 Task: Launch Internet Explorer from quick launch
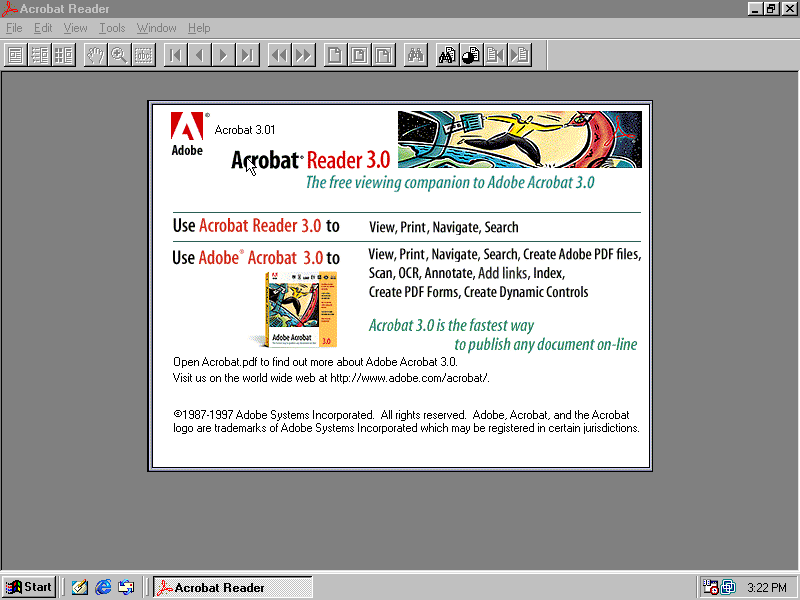(103, 587)
